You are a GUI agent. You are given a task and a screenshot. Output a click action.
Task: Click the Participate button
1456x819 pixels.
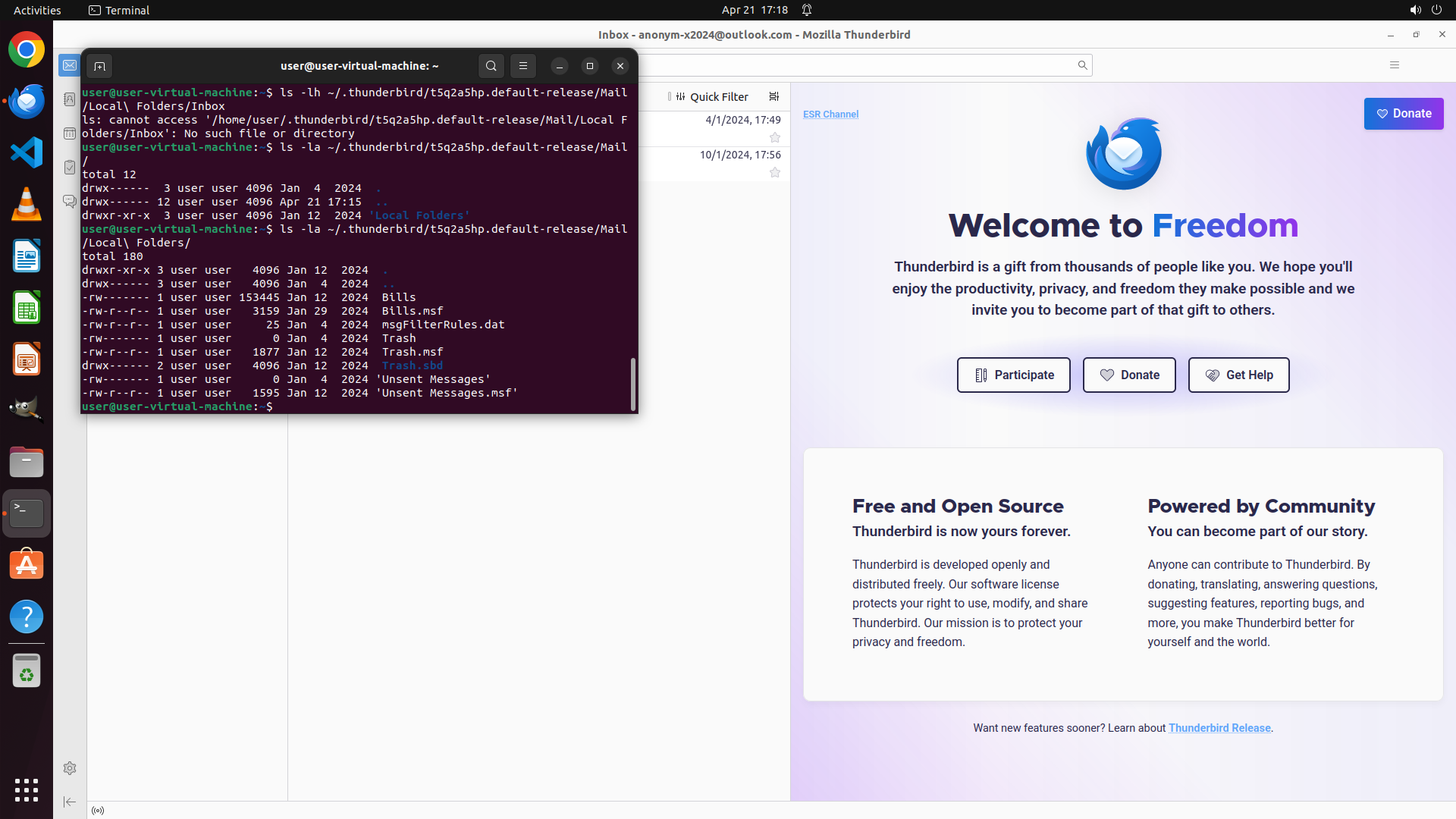click(1013, 375)
